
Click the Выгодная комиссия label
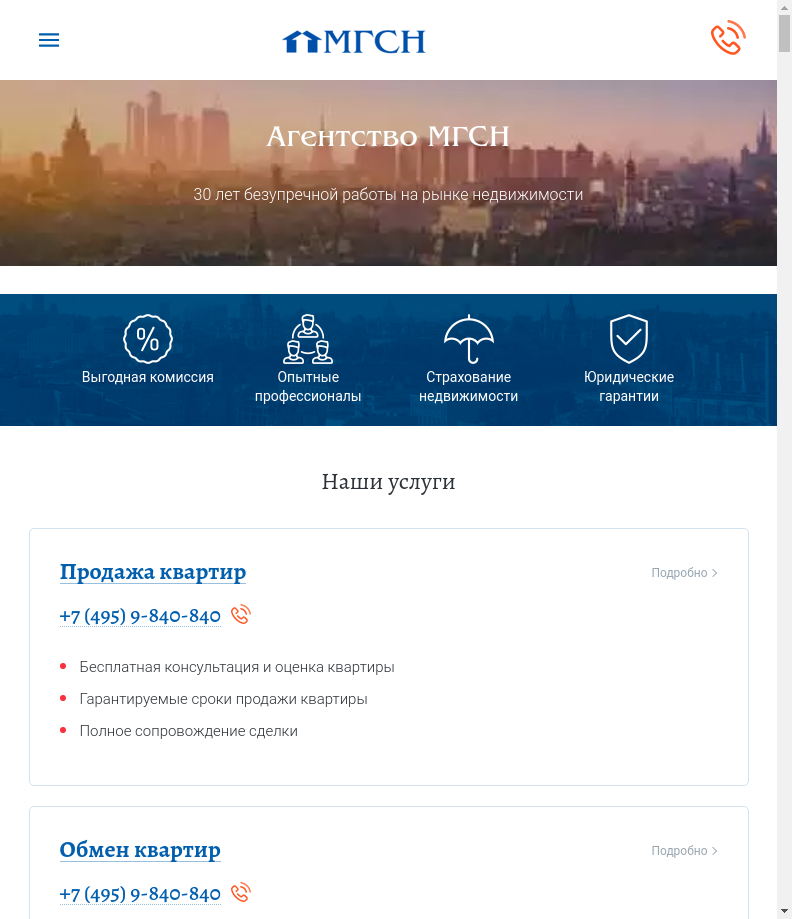pyautogui.click(x=148, y=377)
